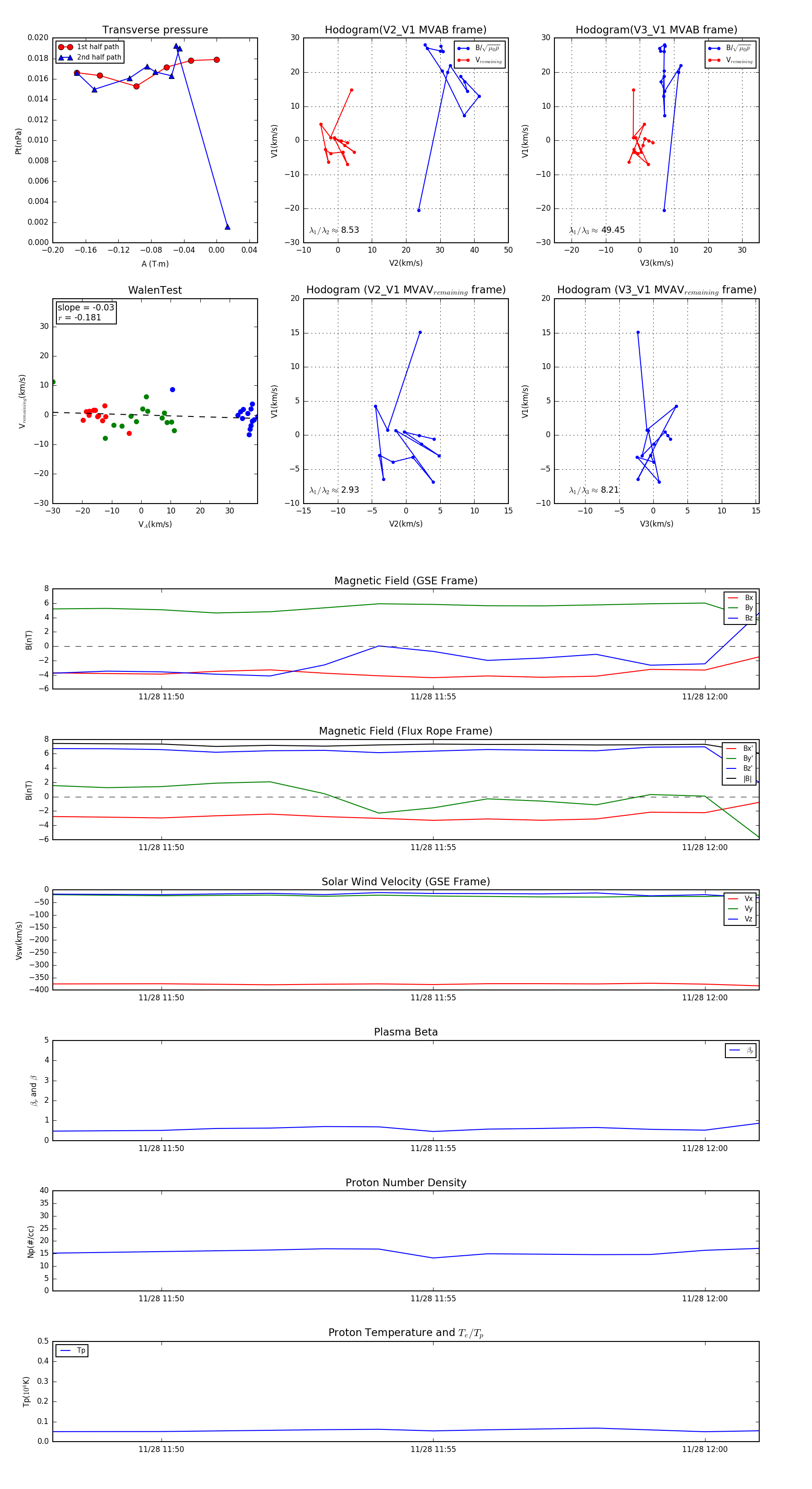Click the "11/28 12:00" tick under the Plasma Beta plot
Viewport: 812px width, 1489px height.
tap(705, 1148)
